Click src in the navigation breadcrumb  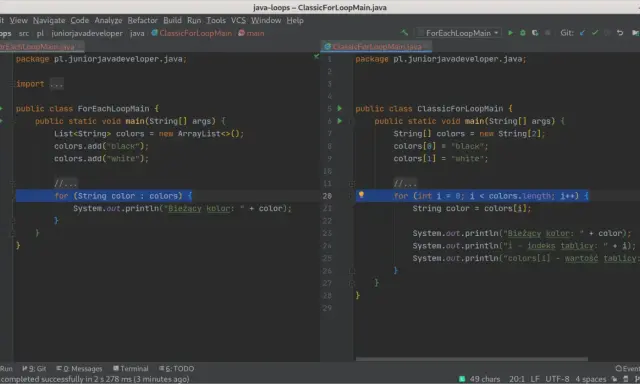(24, 33)
